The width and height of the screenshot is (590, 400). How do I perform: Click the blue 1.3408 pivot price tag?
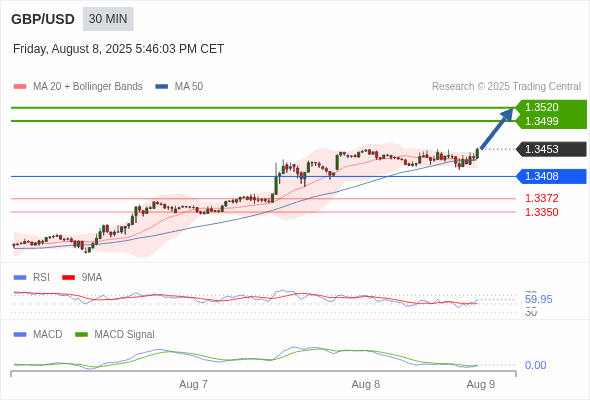coord(551,176)
